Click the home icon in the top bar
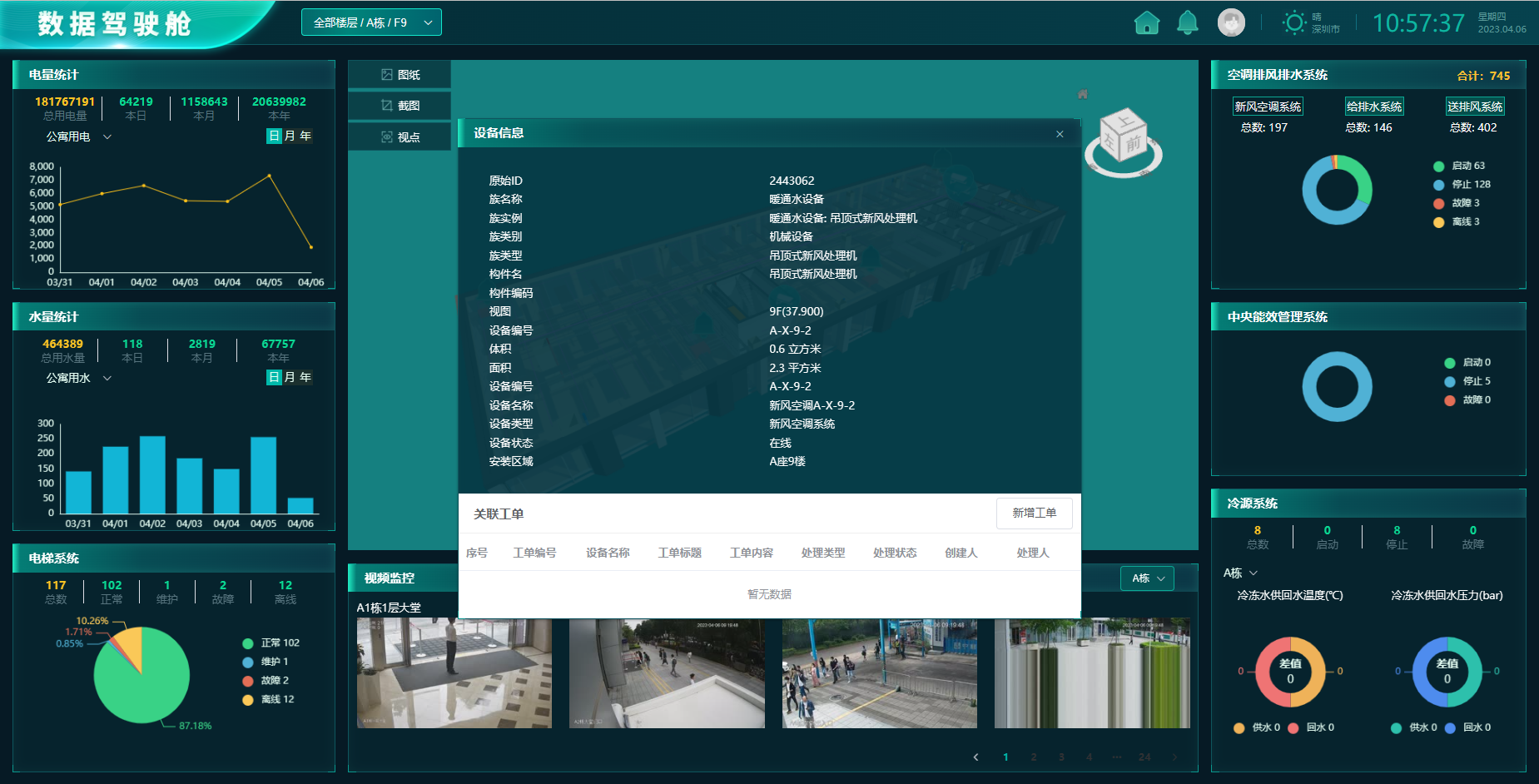 1147,22
